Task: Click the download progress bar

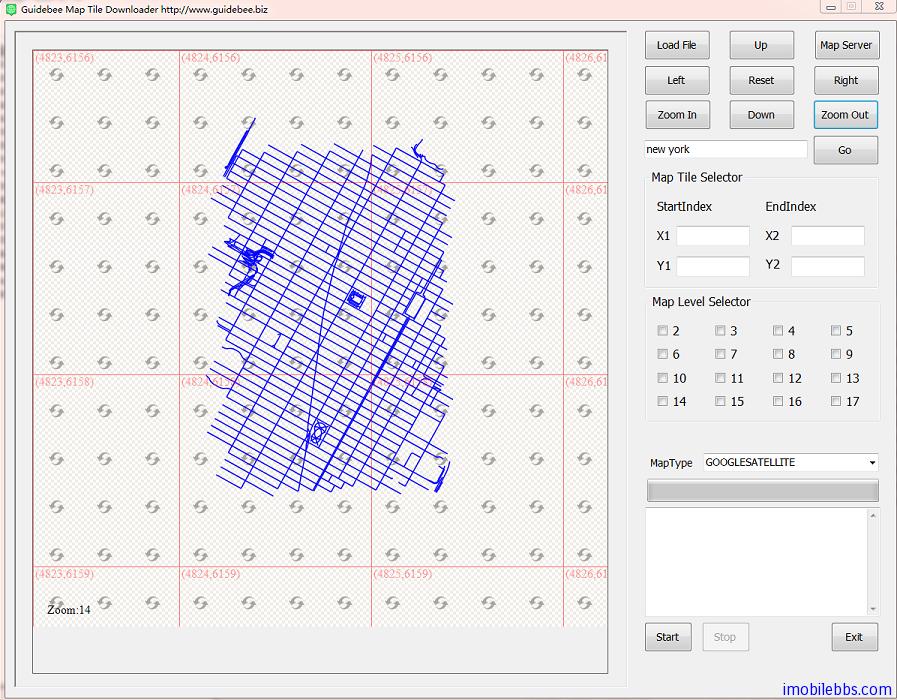Action: (x=763, y=491)
